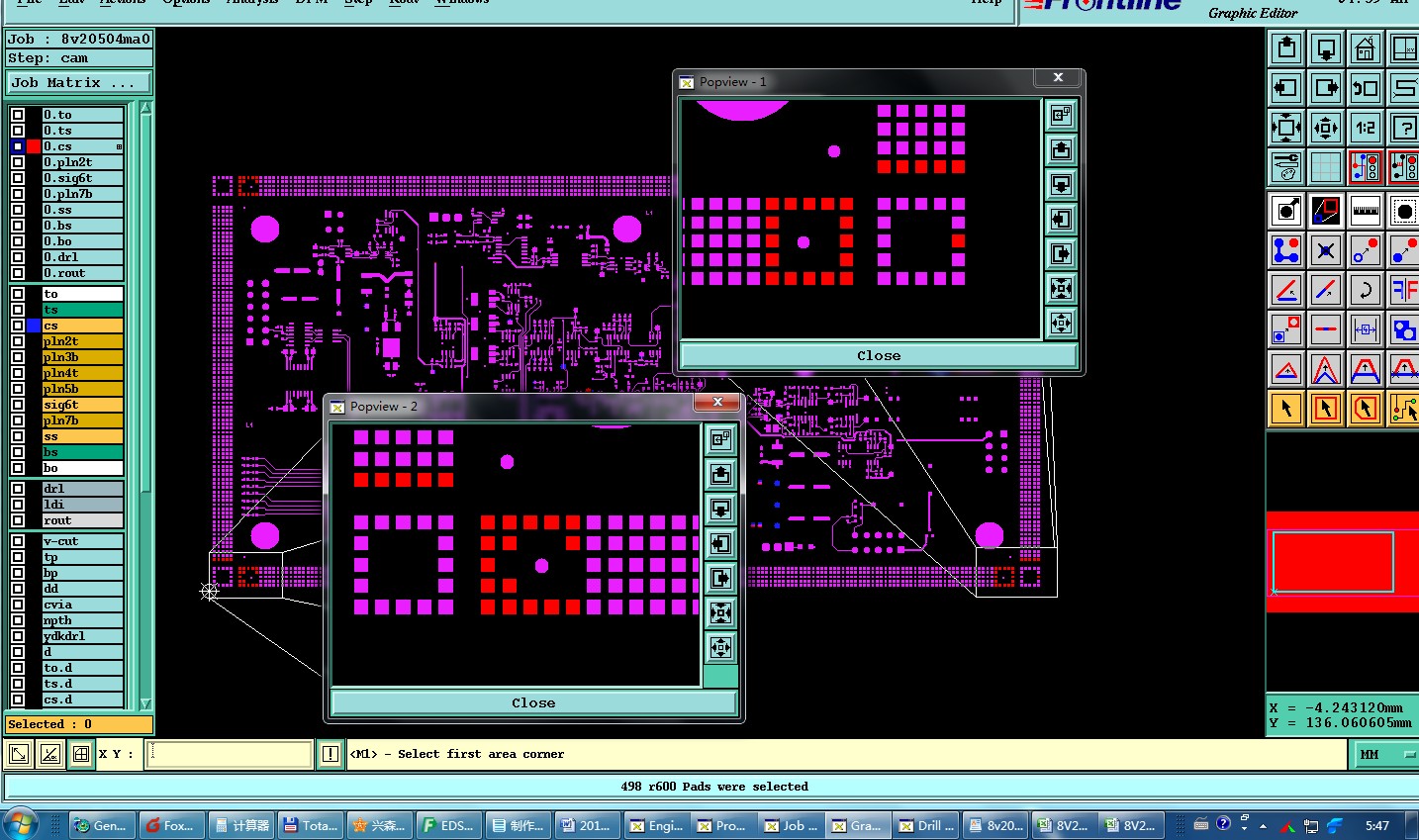Viewport: 1419px width, 840px height.
Task: Toggle the checkbox for layer 0.cs
Action: (x=18, y=146)
